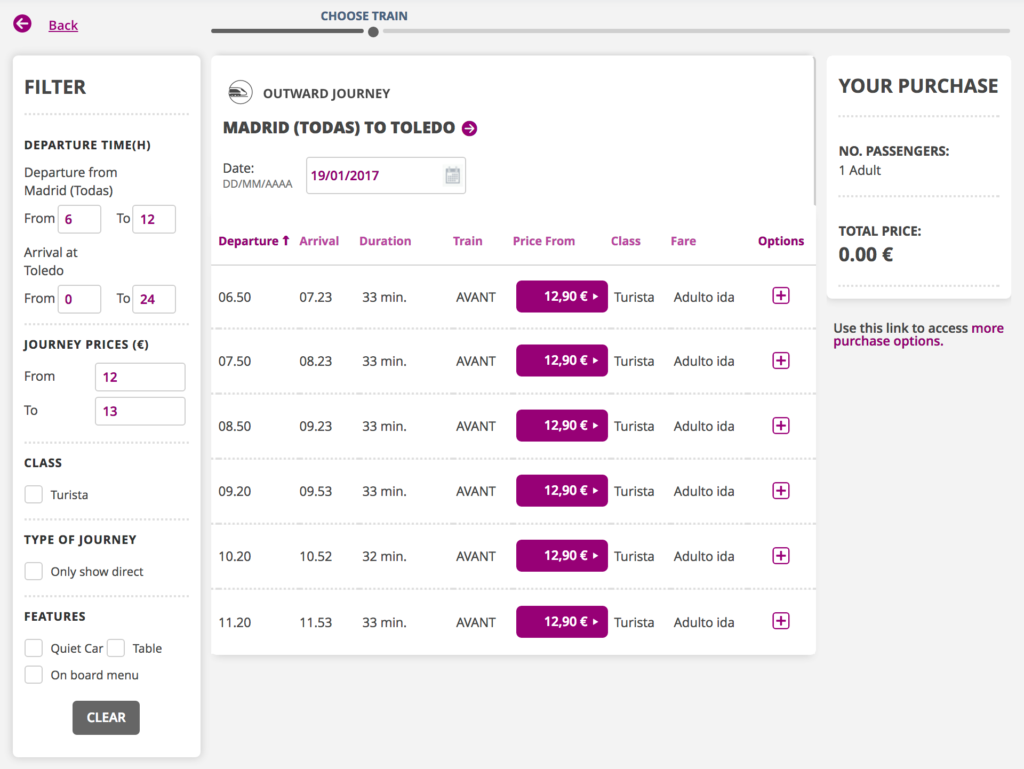Expand options for the 06.50 train
The width and height of the screenshot is (1024, 769).
click(x=780, y=296)
